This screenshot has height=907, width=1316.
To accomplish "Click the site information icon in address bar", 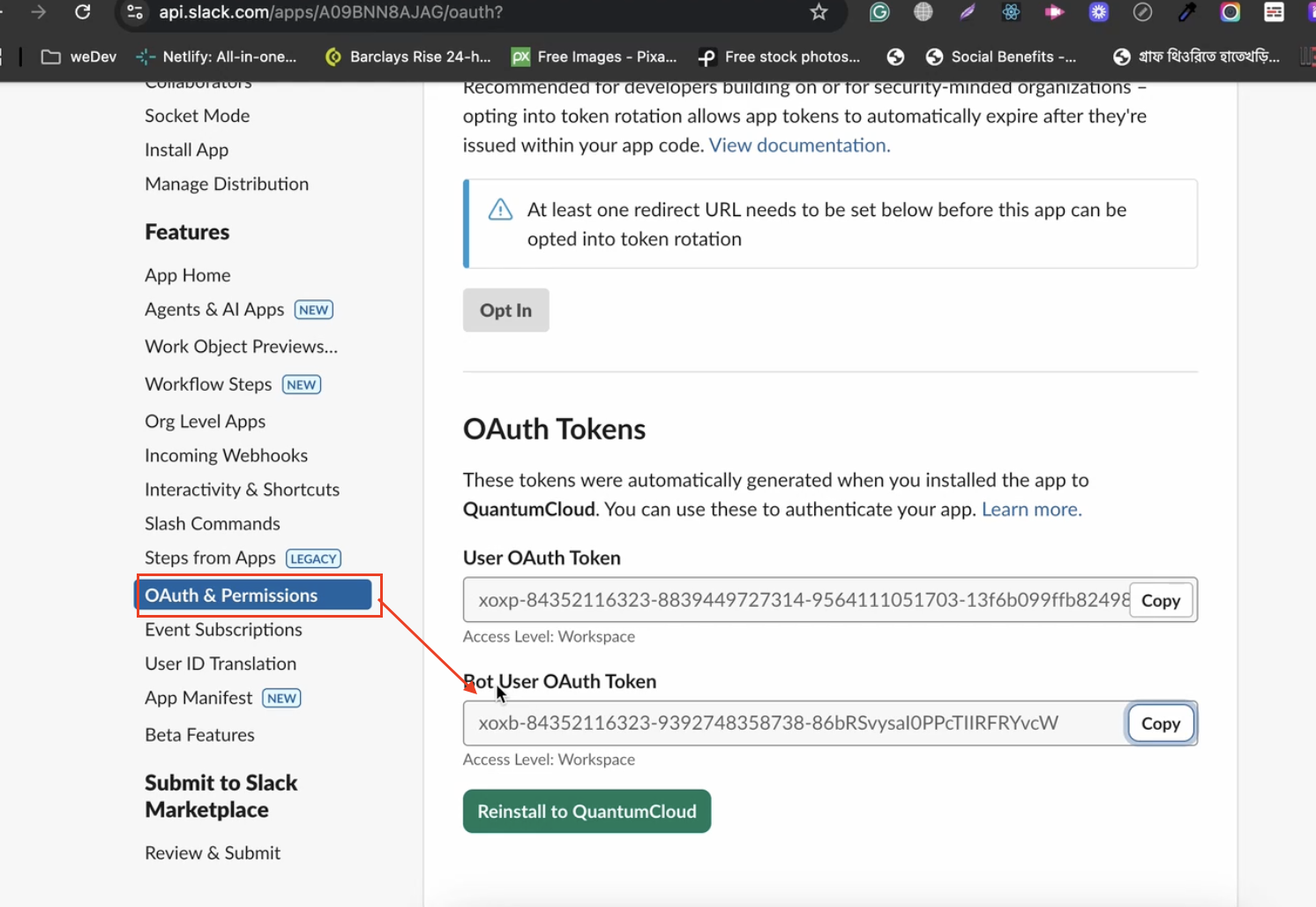I will pyautogui.click(x=135, y=12).
